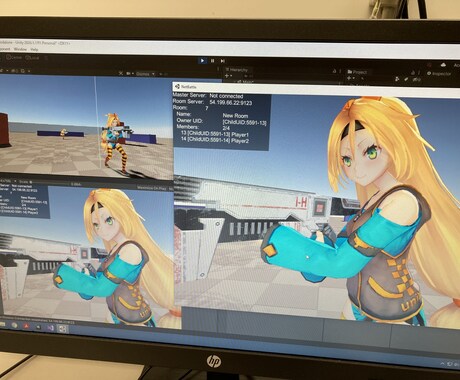Toggle the Local handle rotation button
Image resolution: width=460 pixels, height=380 pixels.
[32, 58]
